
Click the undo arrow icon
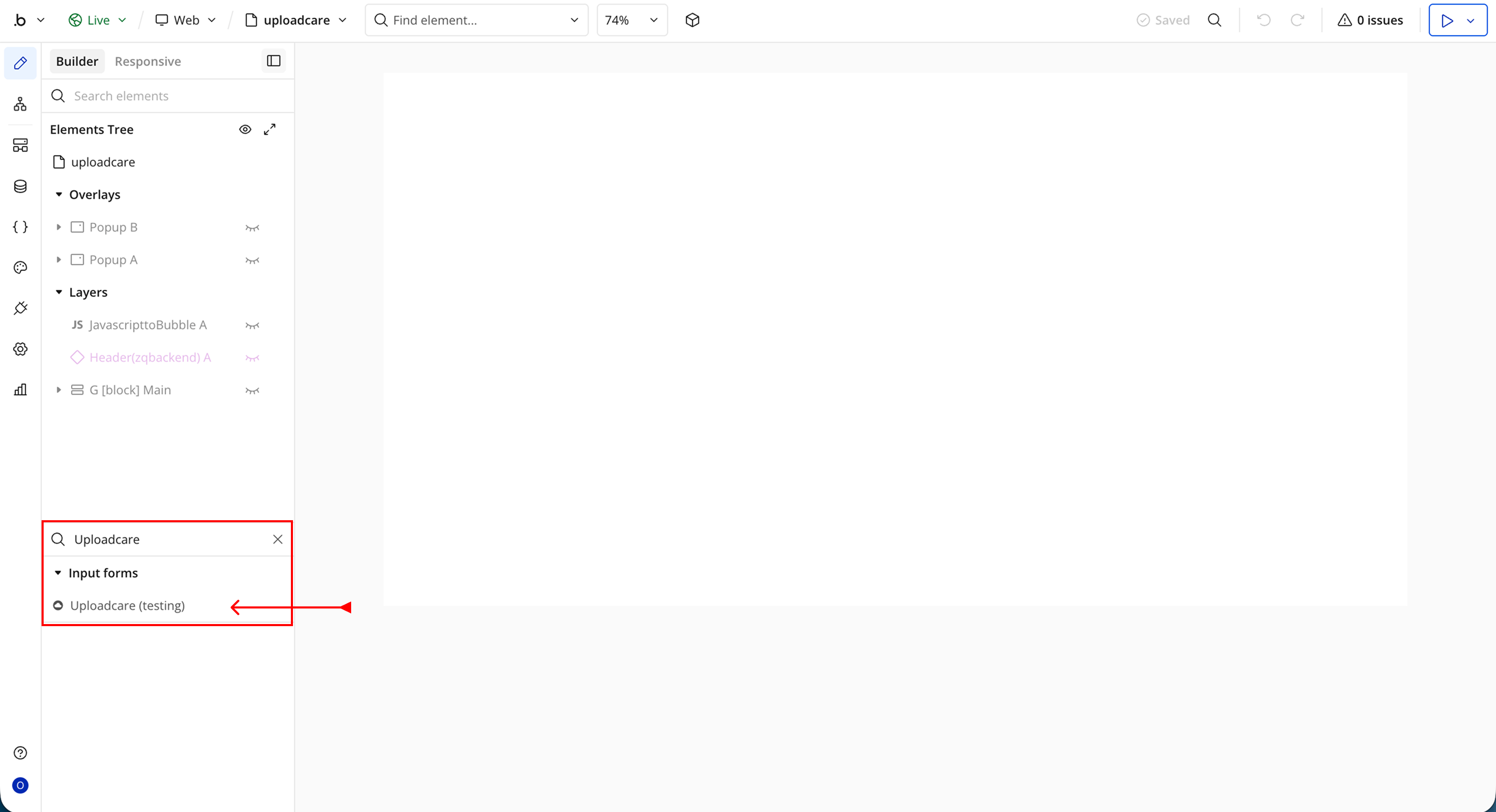coord(1264,20)
